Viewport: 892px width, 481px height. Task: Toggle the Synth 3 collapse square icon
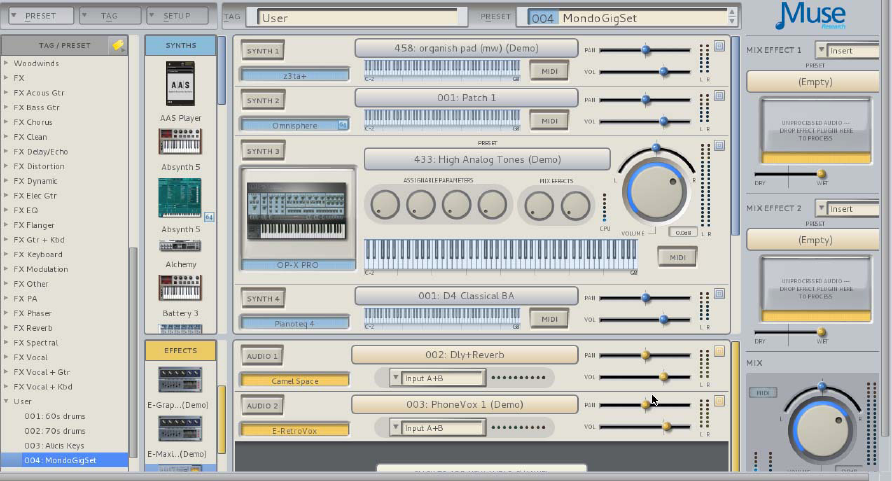[x=720, y=146]
